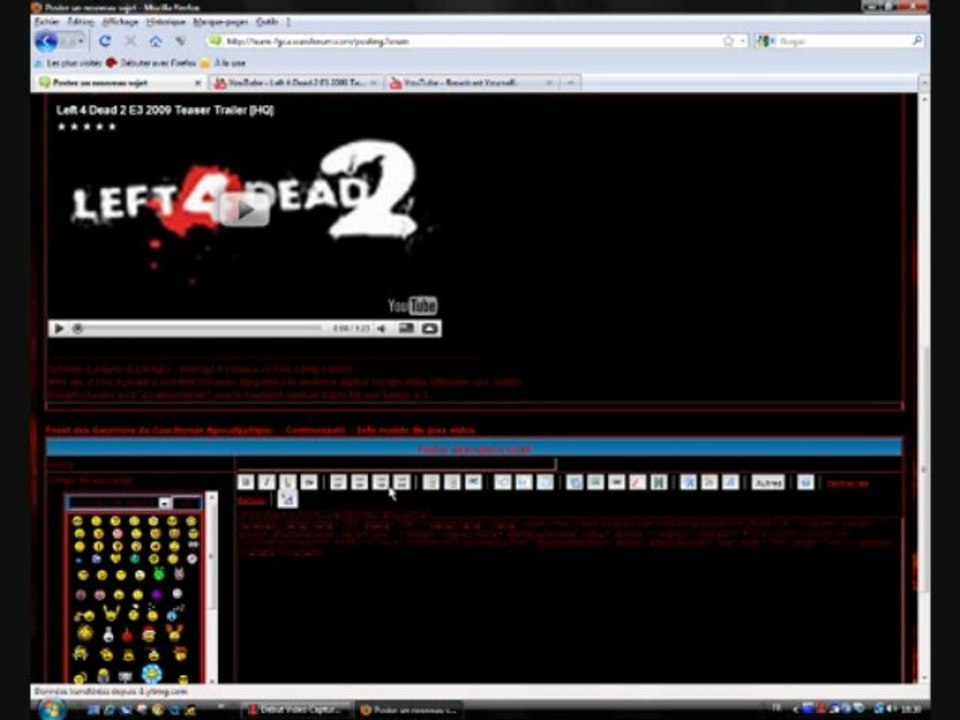This screenshot has width=960, height=720.
Task: Reload the current page
Action: [x=105, y=41]
